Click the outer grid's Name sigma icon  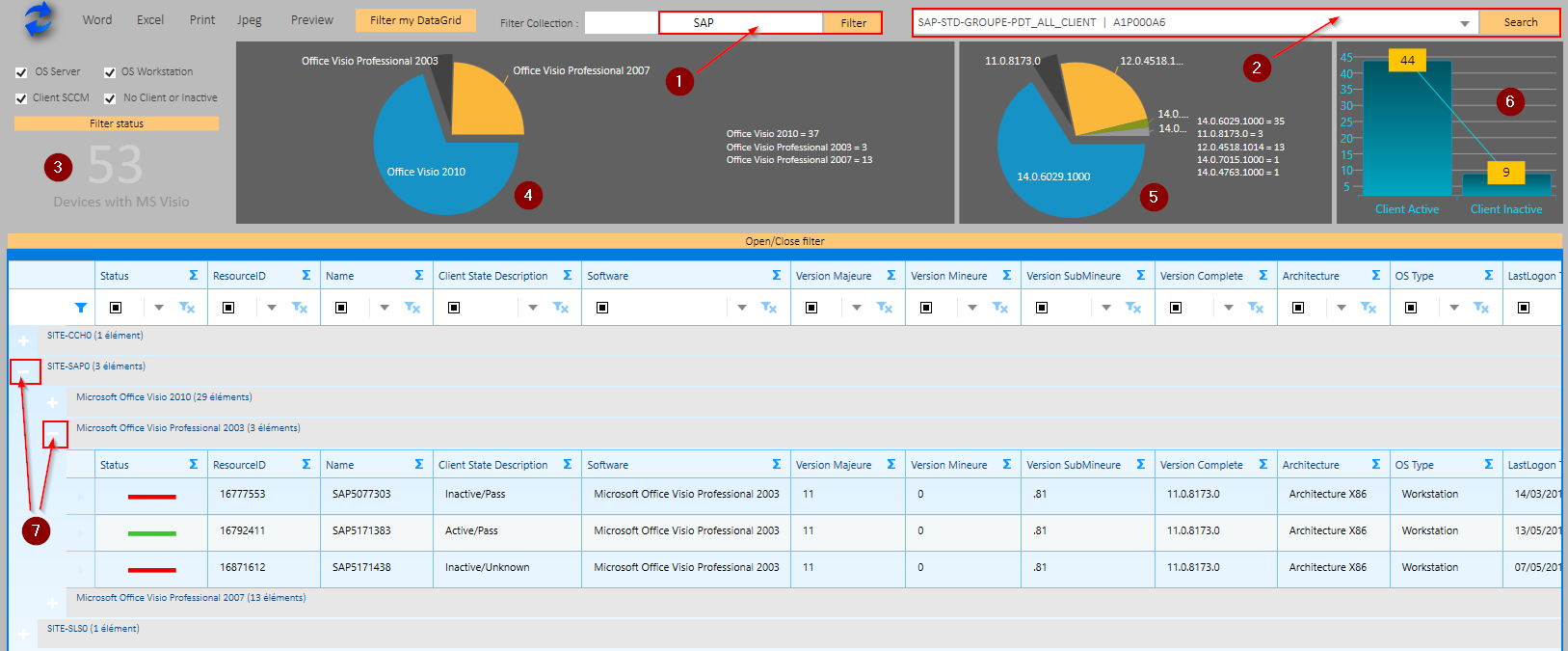pos(418,276)
